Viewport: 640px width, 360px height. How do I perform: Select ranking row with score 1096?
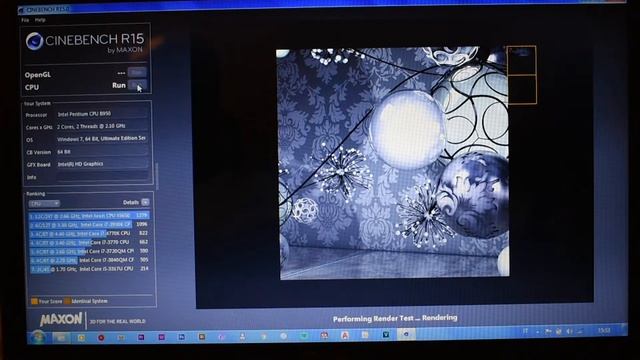(x=89, y=224)
